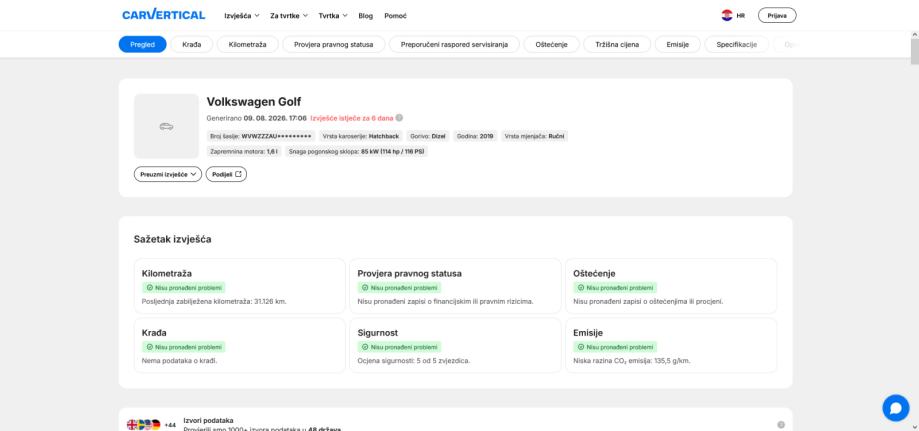919x431 pixels.
Task: Click the carVertical logo
Action: (164, 15)
